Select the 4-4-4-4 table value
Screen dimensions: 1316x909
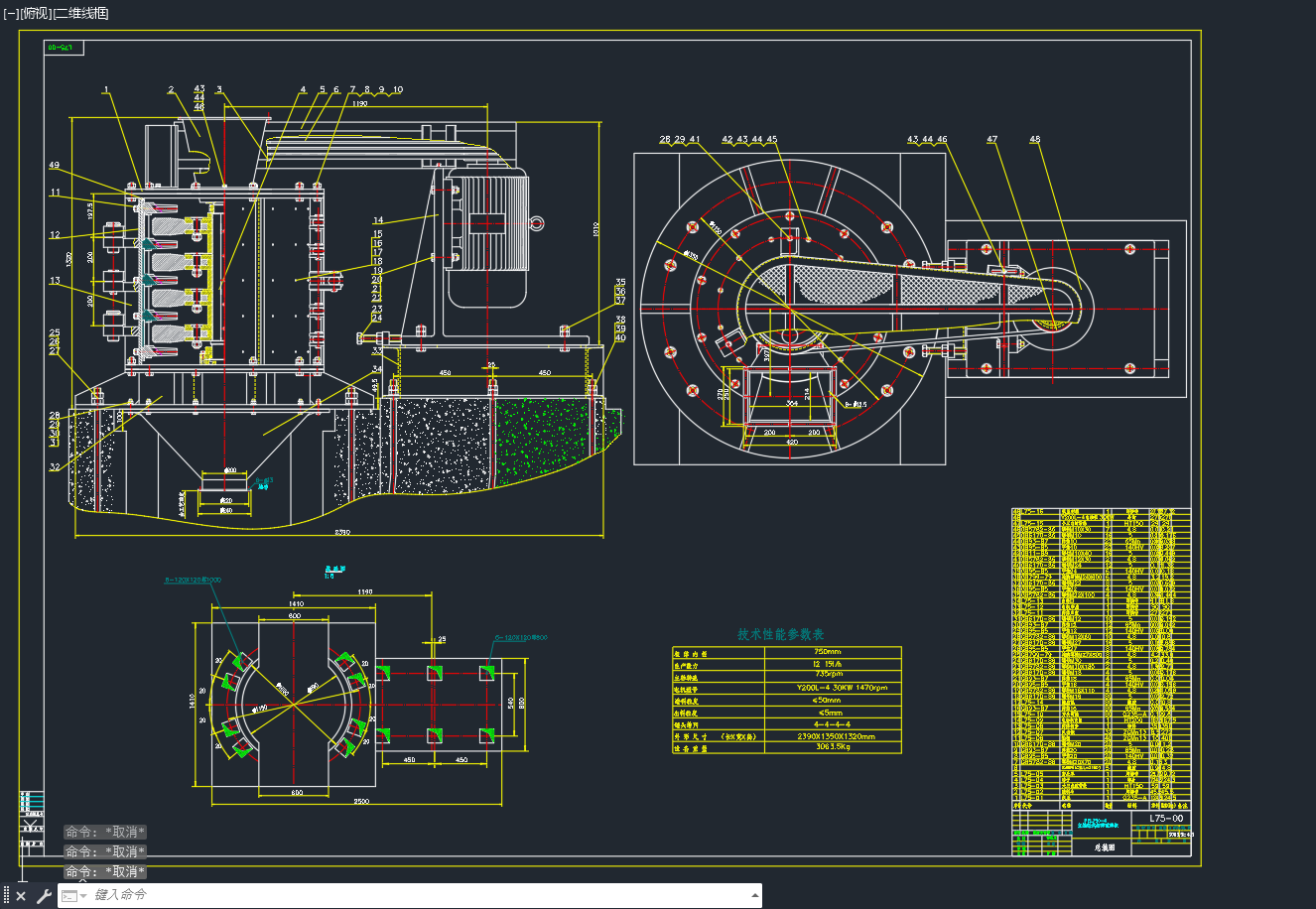(832, 724)
